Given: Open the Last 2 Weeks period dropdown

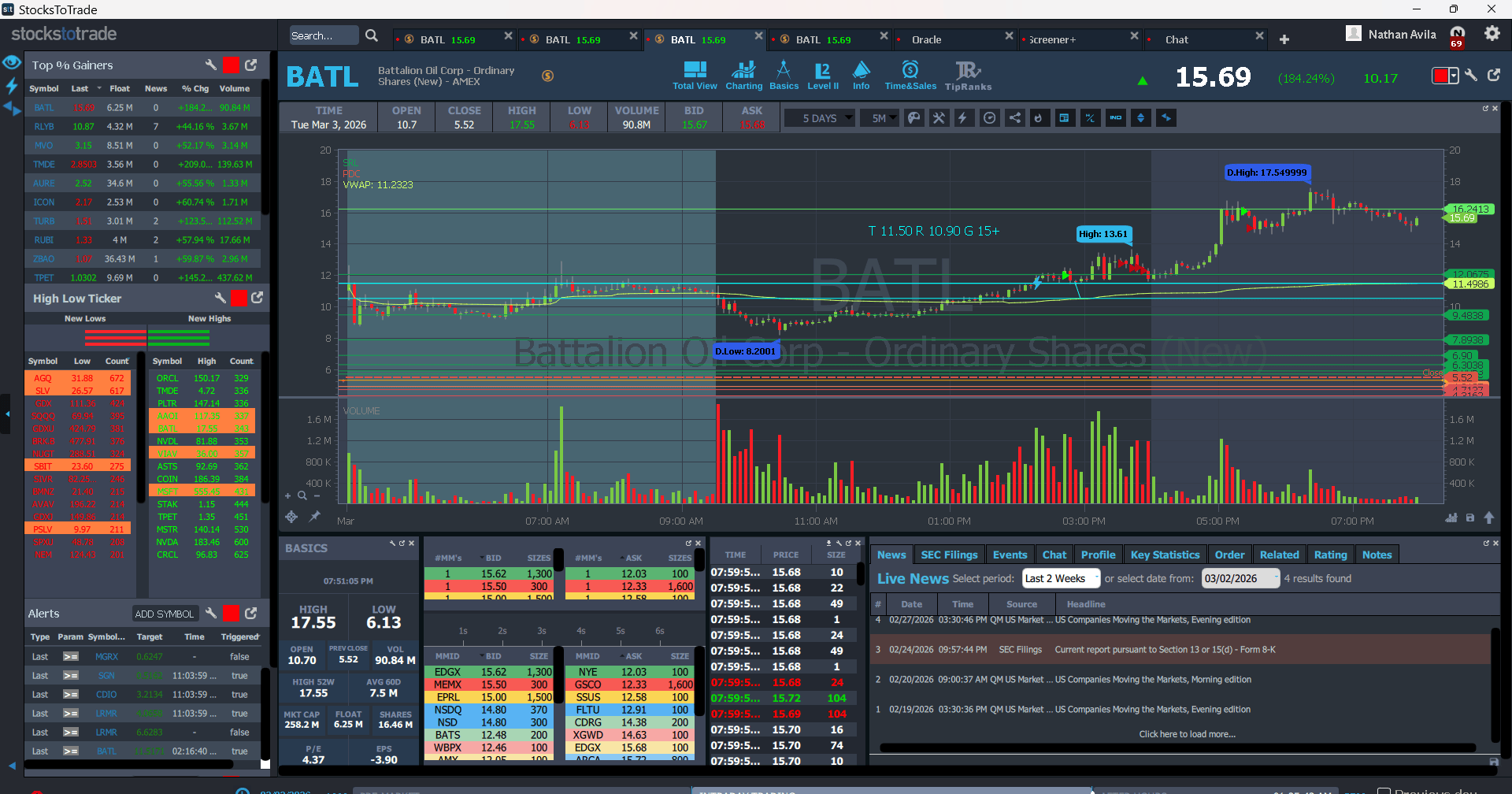Looking at the screenshot, I should click(1061, 578).
